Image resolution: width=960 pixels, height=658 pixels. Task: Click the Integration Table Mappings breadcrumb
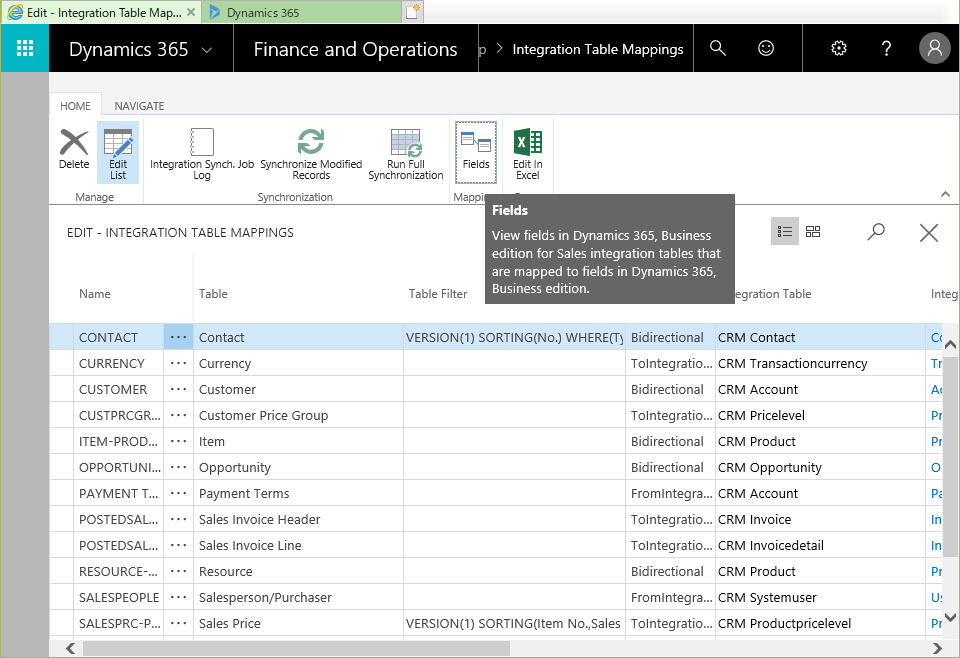pyautogui.click(x=598, y=50)
